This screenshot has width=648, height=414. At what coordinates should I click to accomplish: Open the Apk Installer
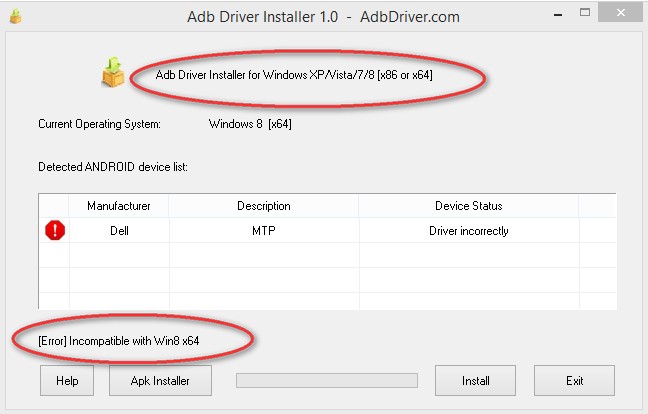click(x=160, y=380)
